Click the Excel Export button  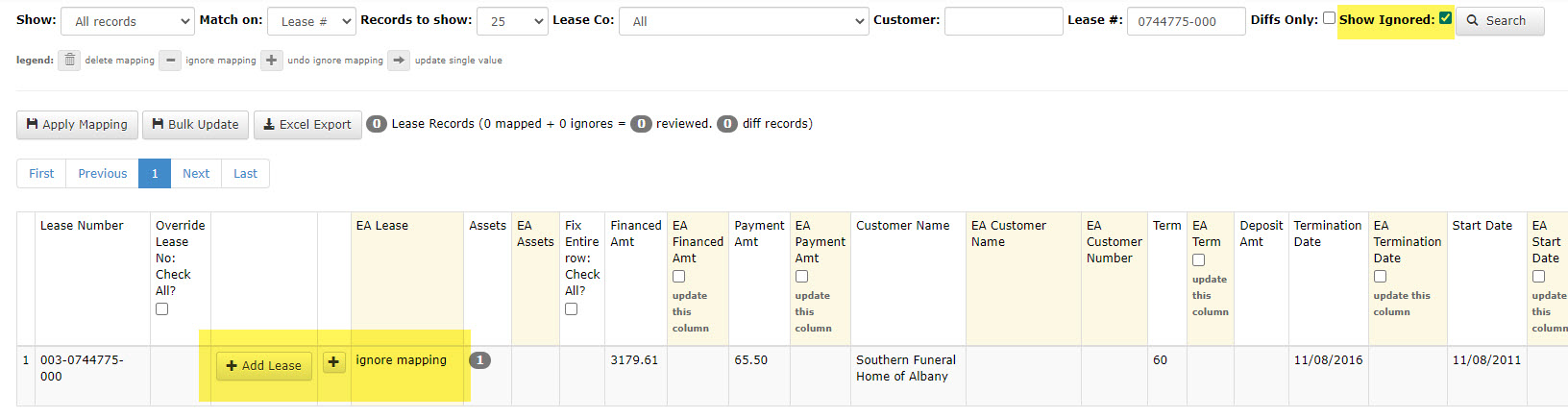tap(307, 125)
